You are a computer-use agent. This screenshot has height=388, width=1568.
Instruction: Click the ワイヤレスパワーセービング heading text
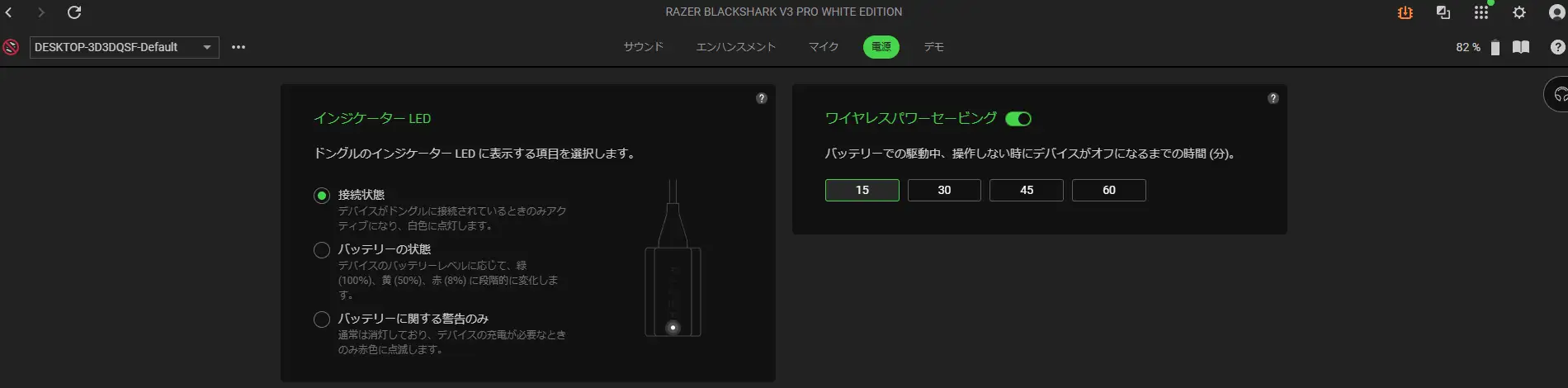tap(911, 119)
